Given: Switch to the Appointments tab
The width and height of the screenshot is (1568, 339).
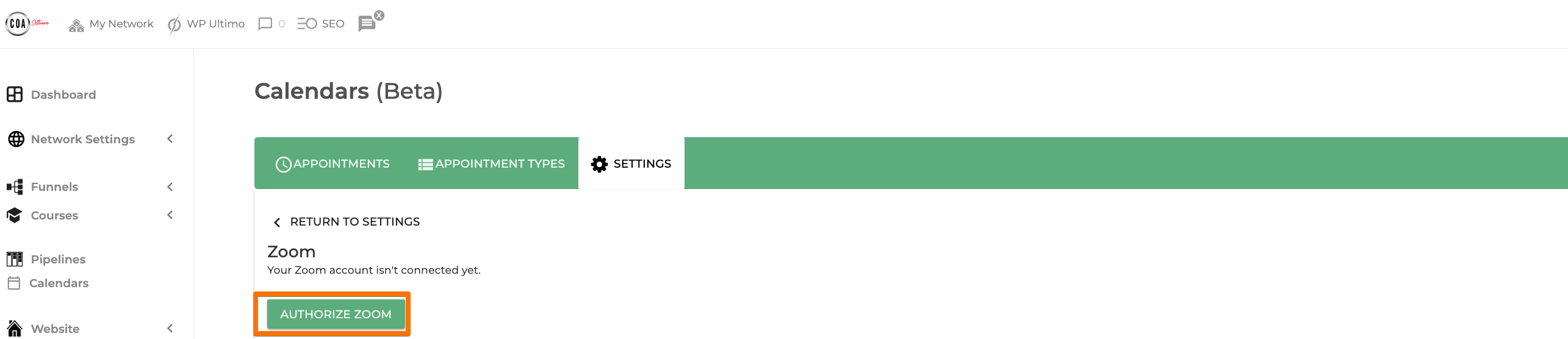Looking at the screenshot, I should pyautogui.click(x=333, y=163).
